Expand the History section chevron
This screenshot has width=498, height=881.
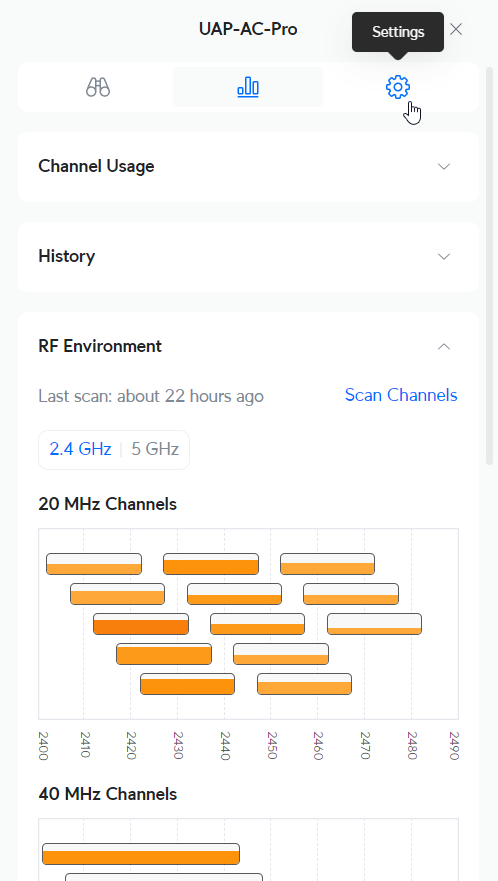[x=444, y=256]
